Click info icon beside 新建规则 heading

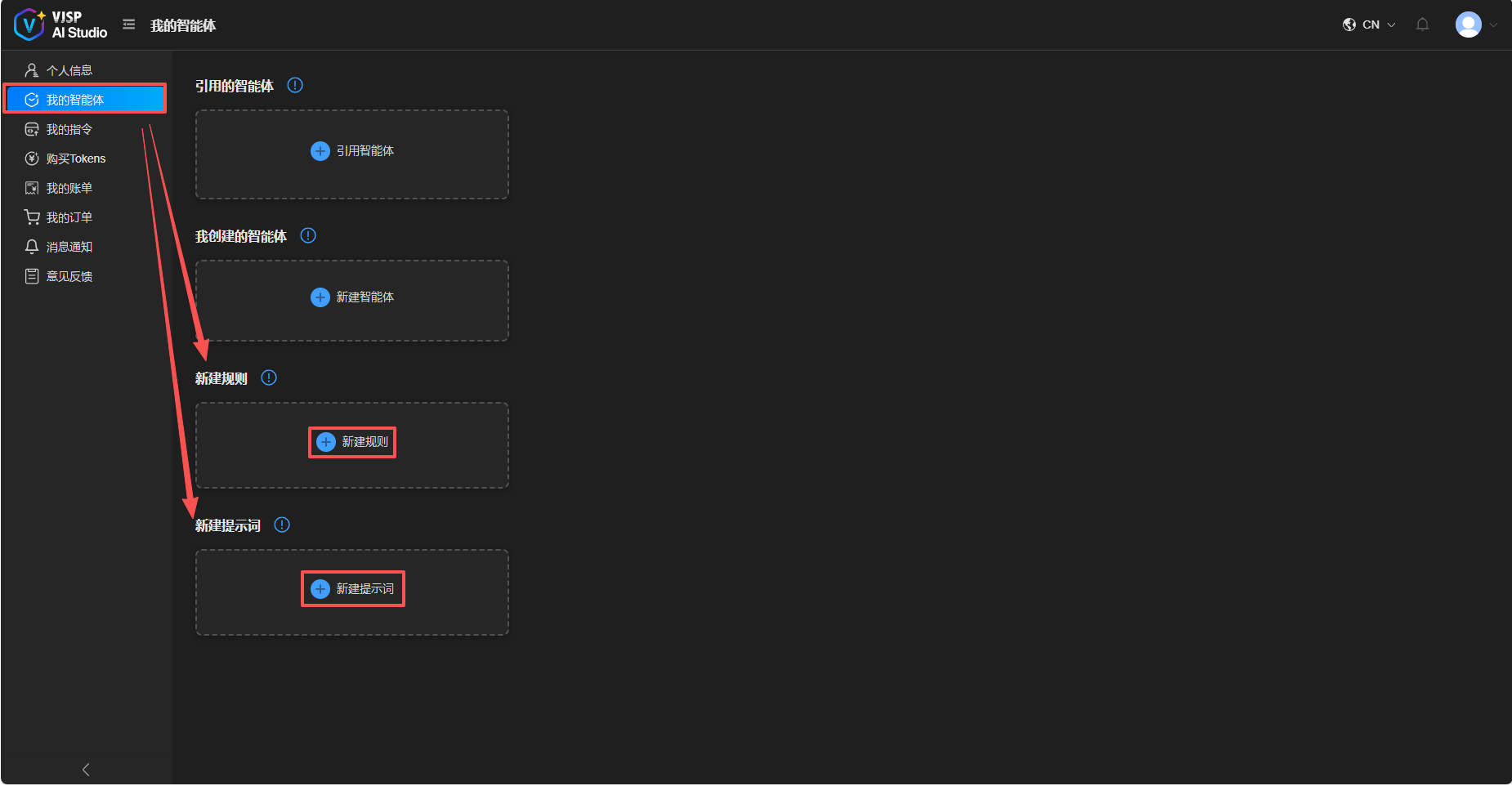[269, 377]
